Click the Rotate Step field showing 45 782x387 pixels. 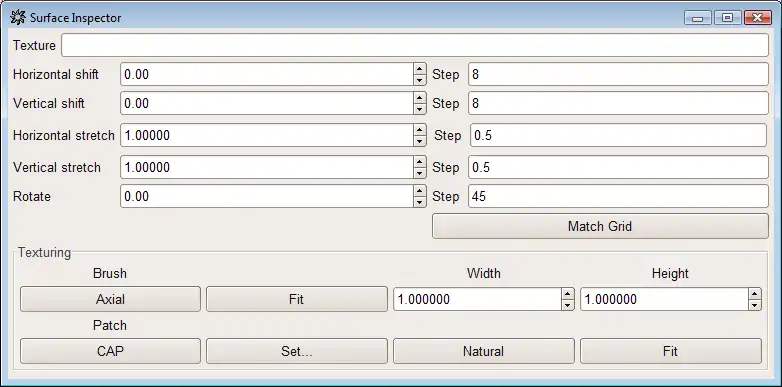coord(618,196)
